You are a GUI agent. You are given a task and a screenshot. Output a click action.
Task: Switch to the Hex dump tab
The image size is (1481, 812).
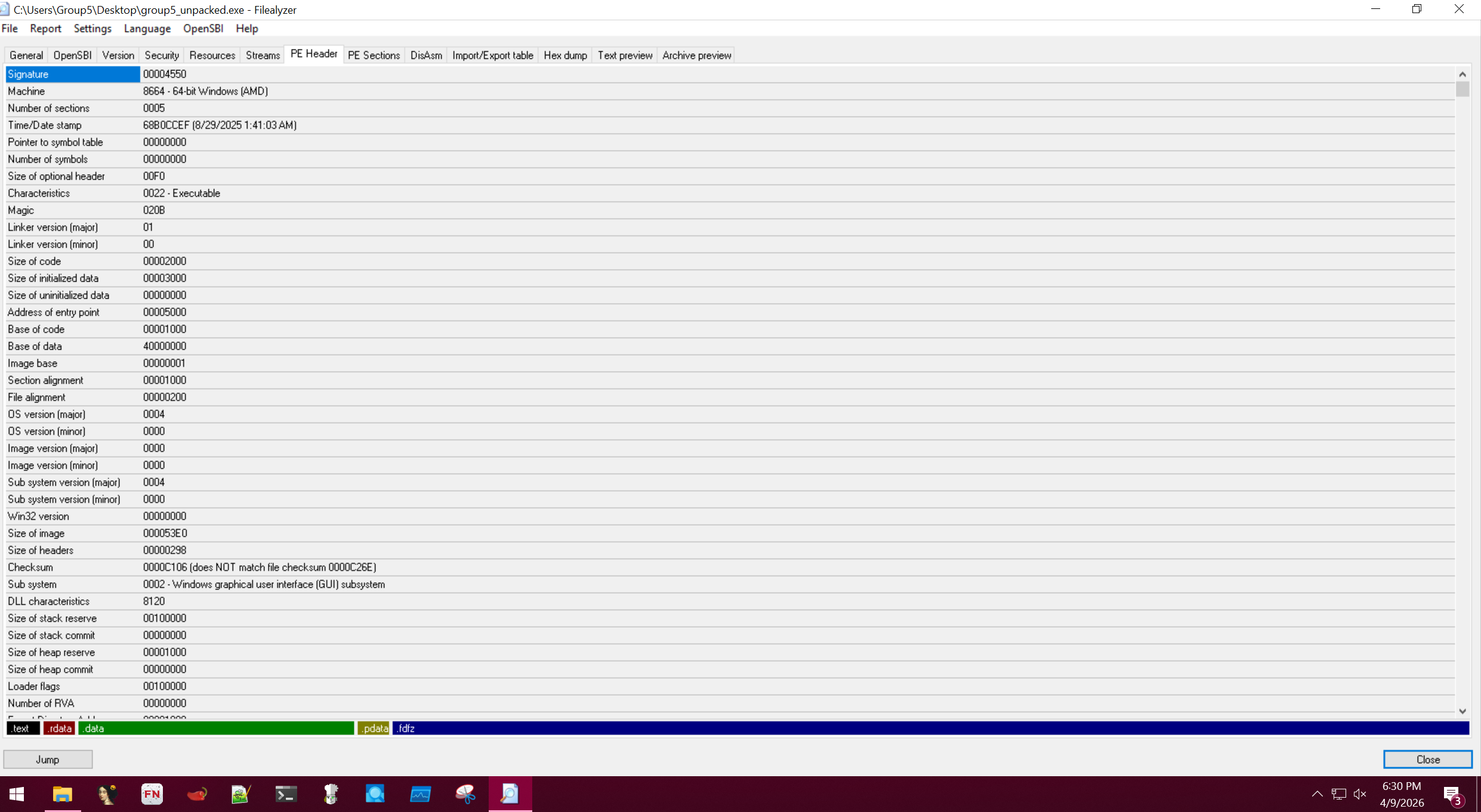tap(565, 55)
